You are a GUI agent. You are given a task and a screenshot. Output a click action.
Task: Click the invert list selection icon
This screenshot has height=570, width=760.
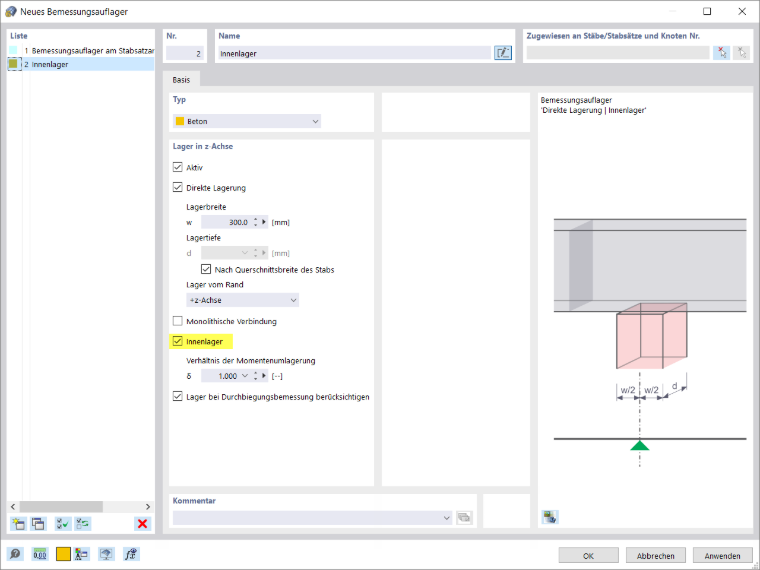[x=82, y=523]
